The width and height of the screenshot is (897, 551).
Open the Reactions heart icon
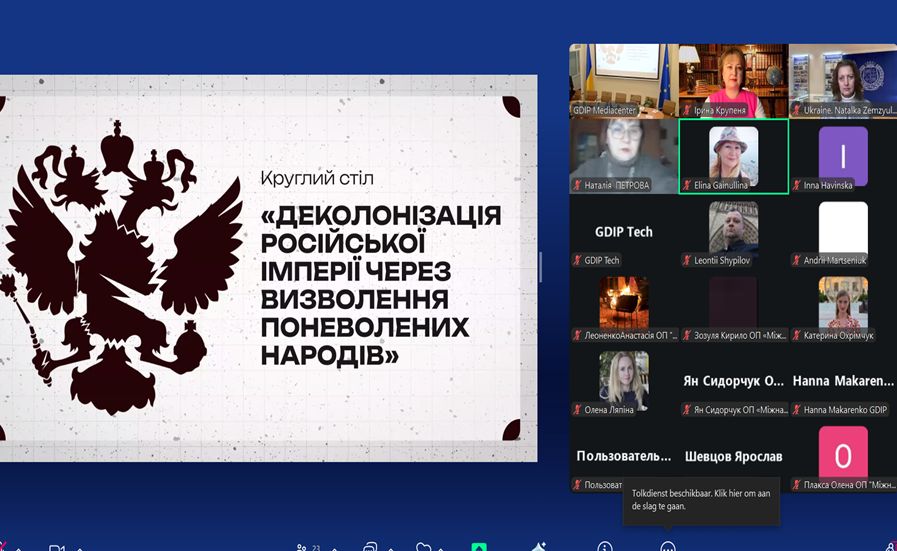coord(423,547)
